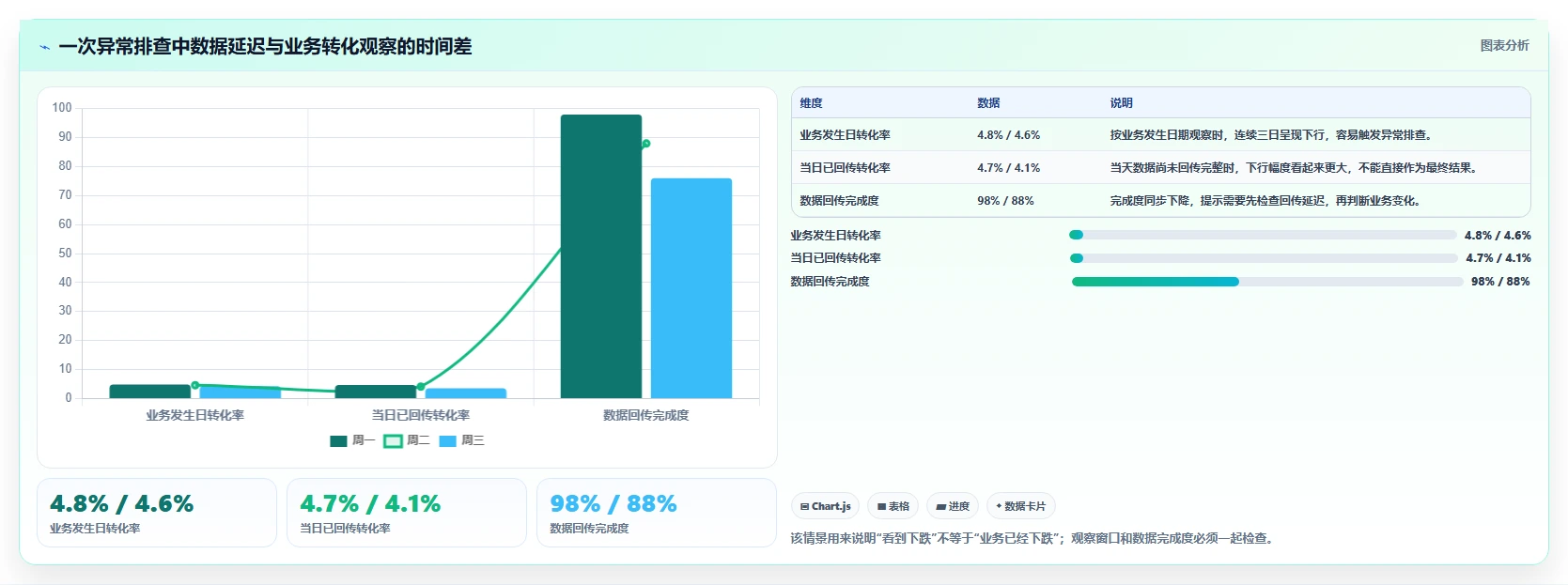Click the pulse icon beside the page title
The width and height of the screenshot is (1568, 585).
tap(44, 47)
